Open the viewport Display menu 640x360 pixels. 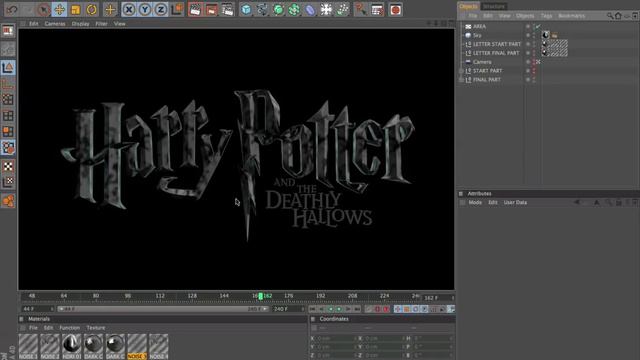coord(80,24)
